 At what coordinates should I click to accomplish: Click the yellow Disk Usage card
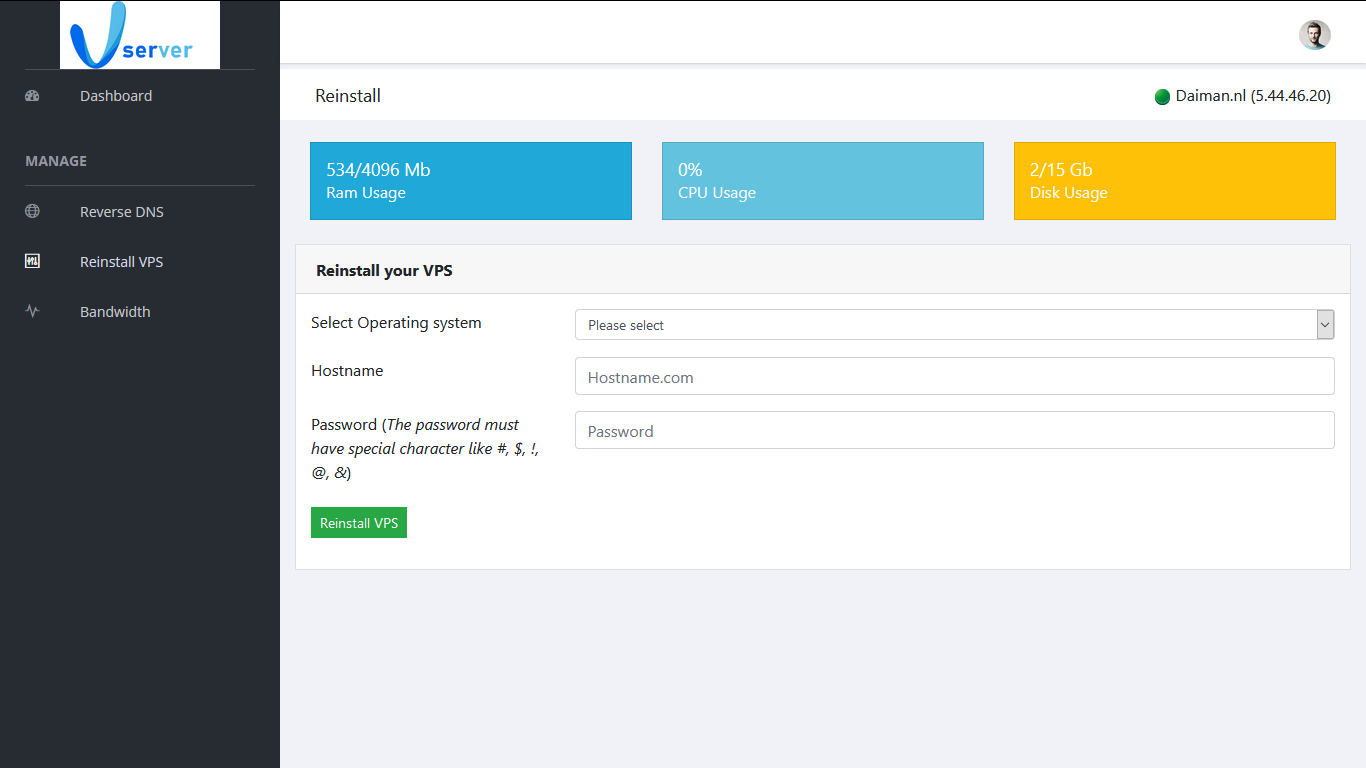click(1174, 181)
